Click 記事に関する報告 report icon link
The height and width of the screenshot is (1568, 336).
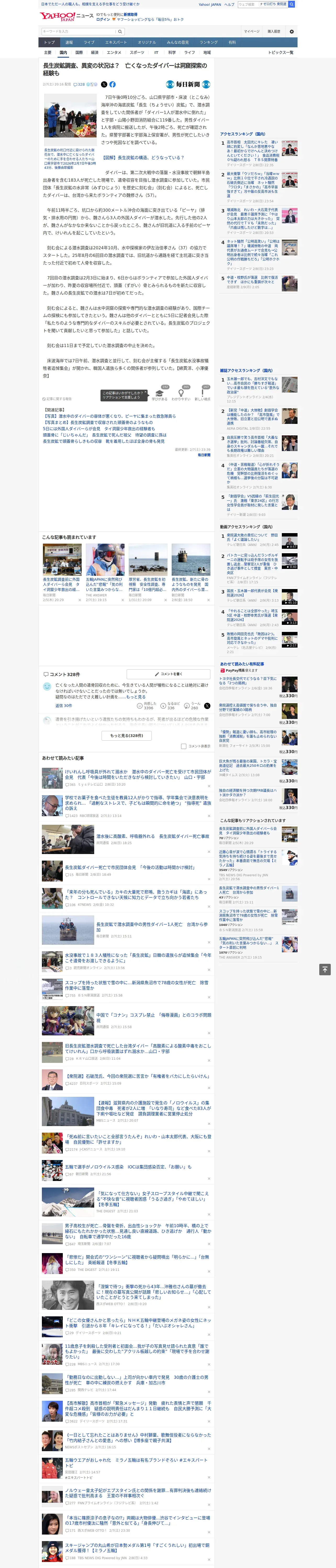[57, 399]
